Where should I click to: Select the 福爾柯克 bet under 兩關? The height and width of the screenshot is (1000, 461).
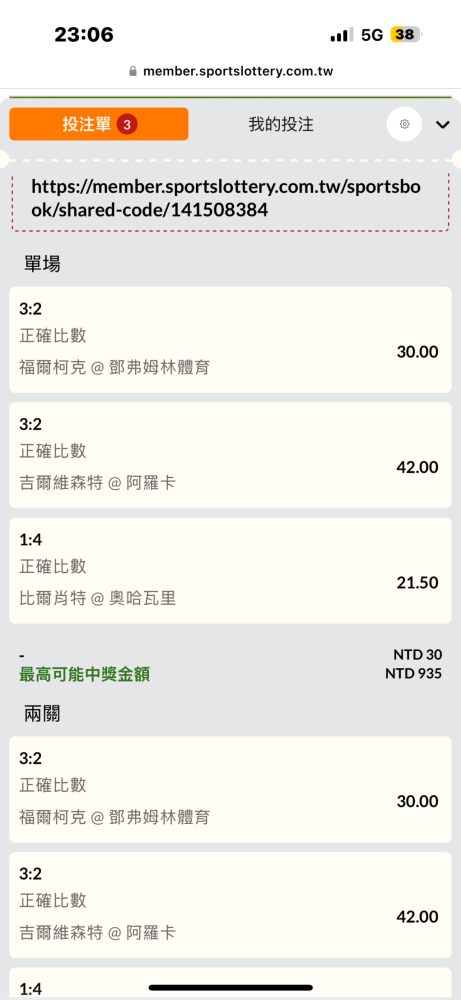230,790
